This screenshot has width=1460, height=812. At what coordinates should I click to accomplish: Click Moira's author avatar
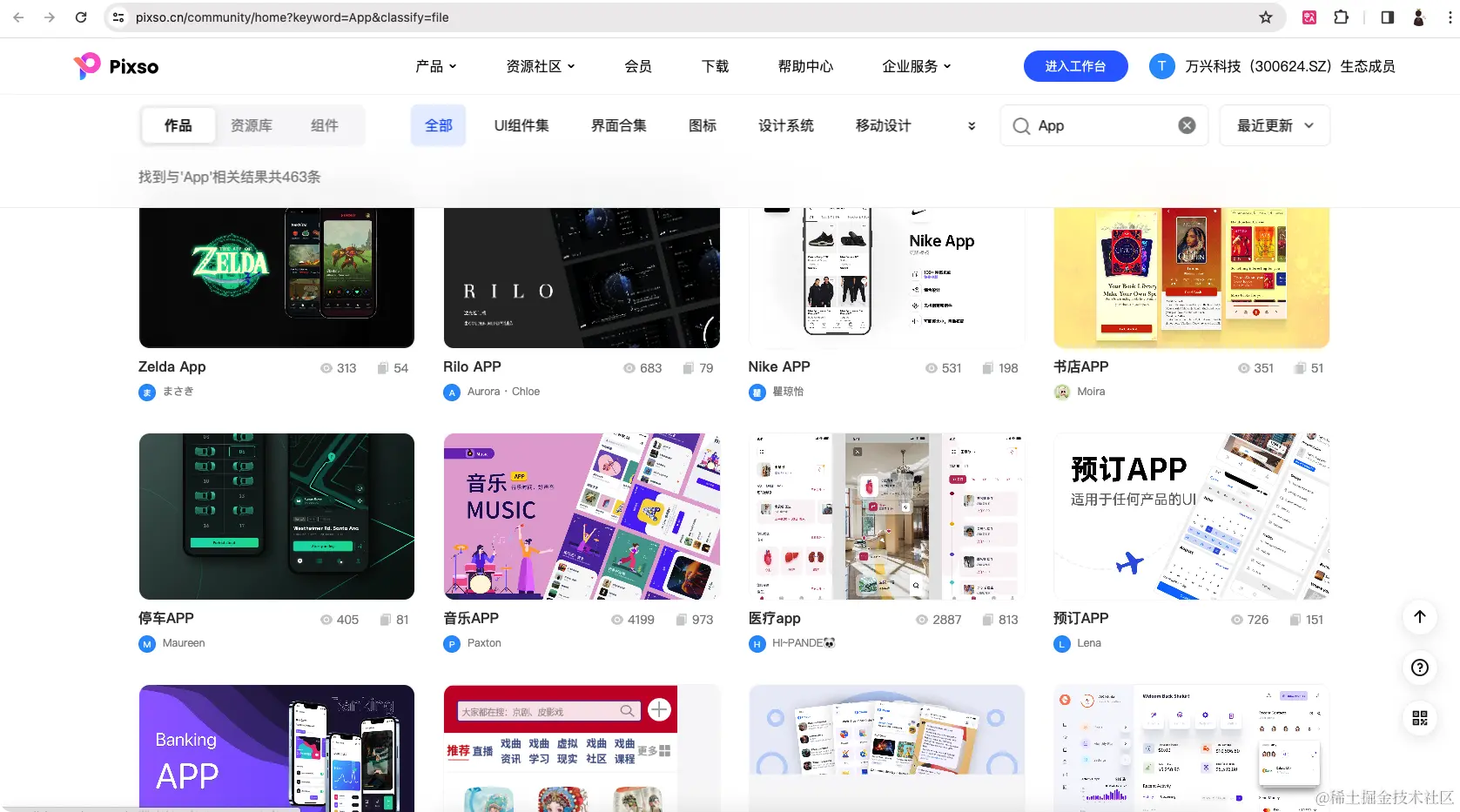[x=1062, y=392]
